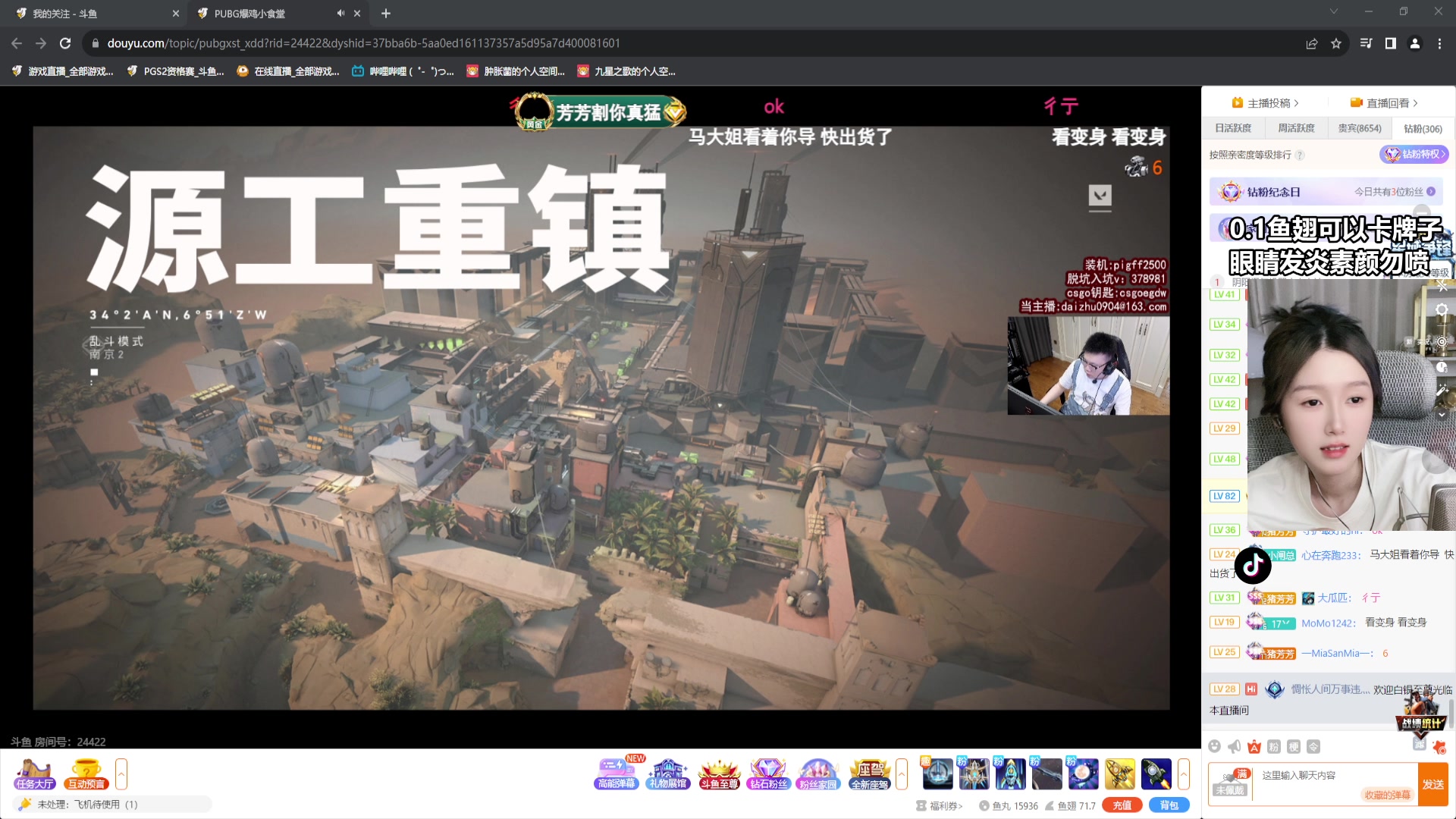Click the 发送 send button
1456x819 pixels.
[x=1432, y=784]
